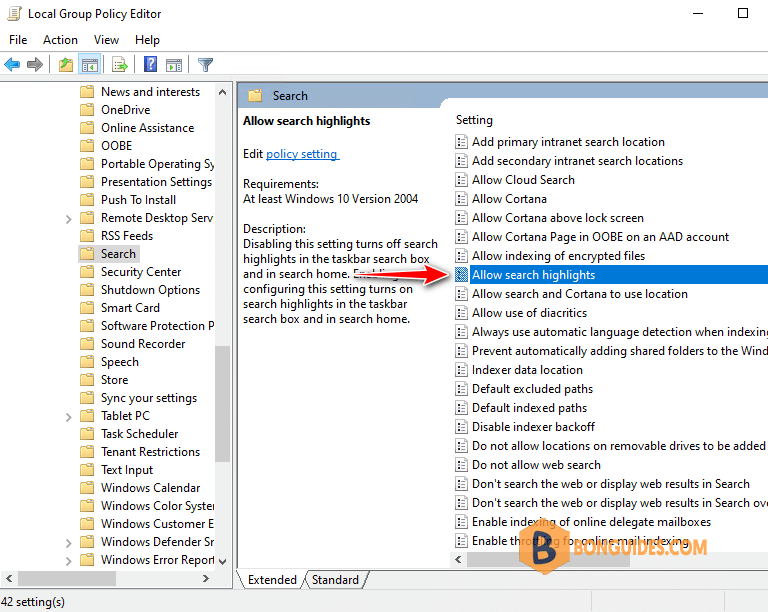The image size is (768, 612).
Task: Click tree pane horizontal scroll left arrow
Action: [x=9, y=578]
